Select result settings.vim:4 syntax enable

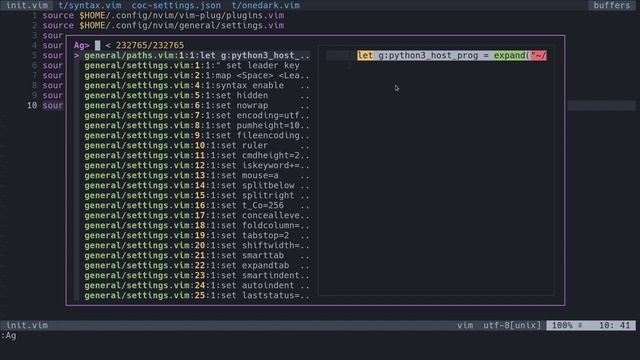point(197,85)
